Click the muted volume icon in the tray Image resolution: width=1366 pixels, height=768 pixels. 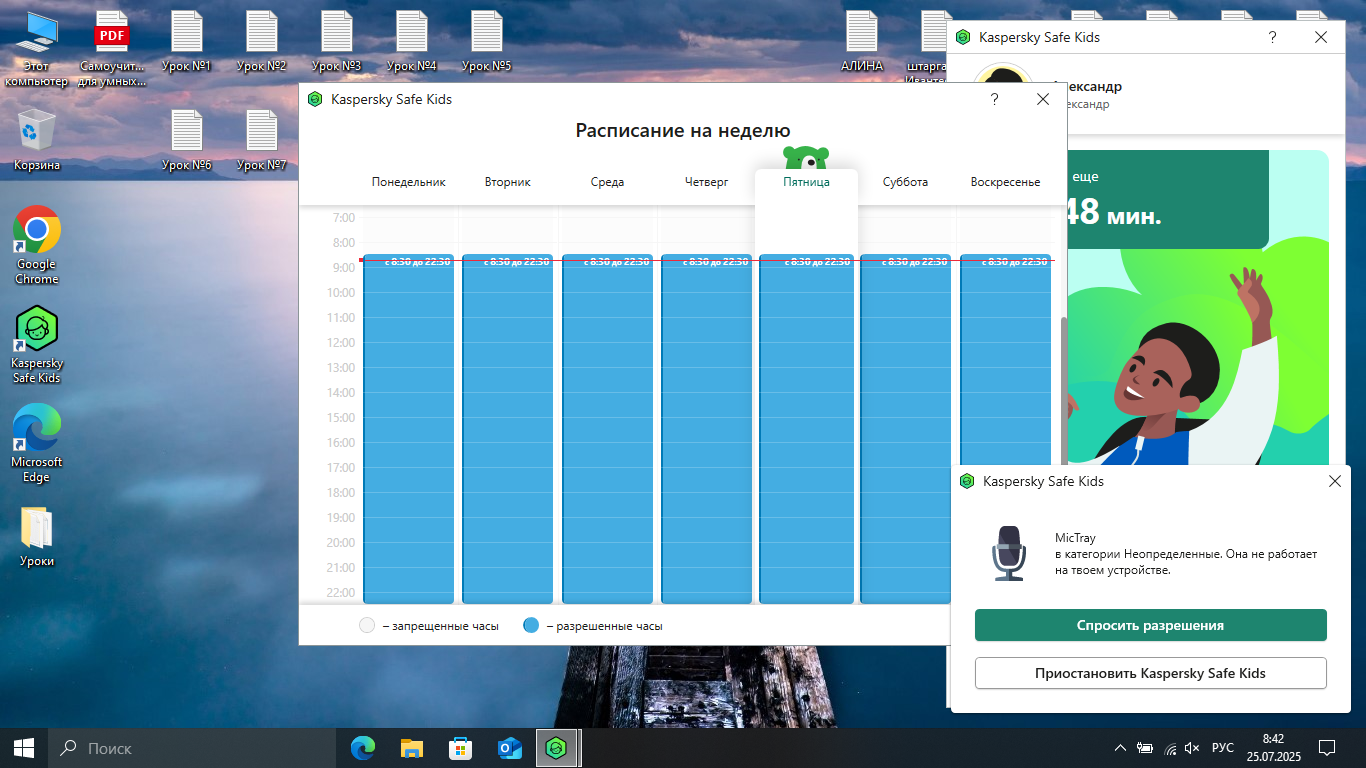click(x=1191, y=748)
